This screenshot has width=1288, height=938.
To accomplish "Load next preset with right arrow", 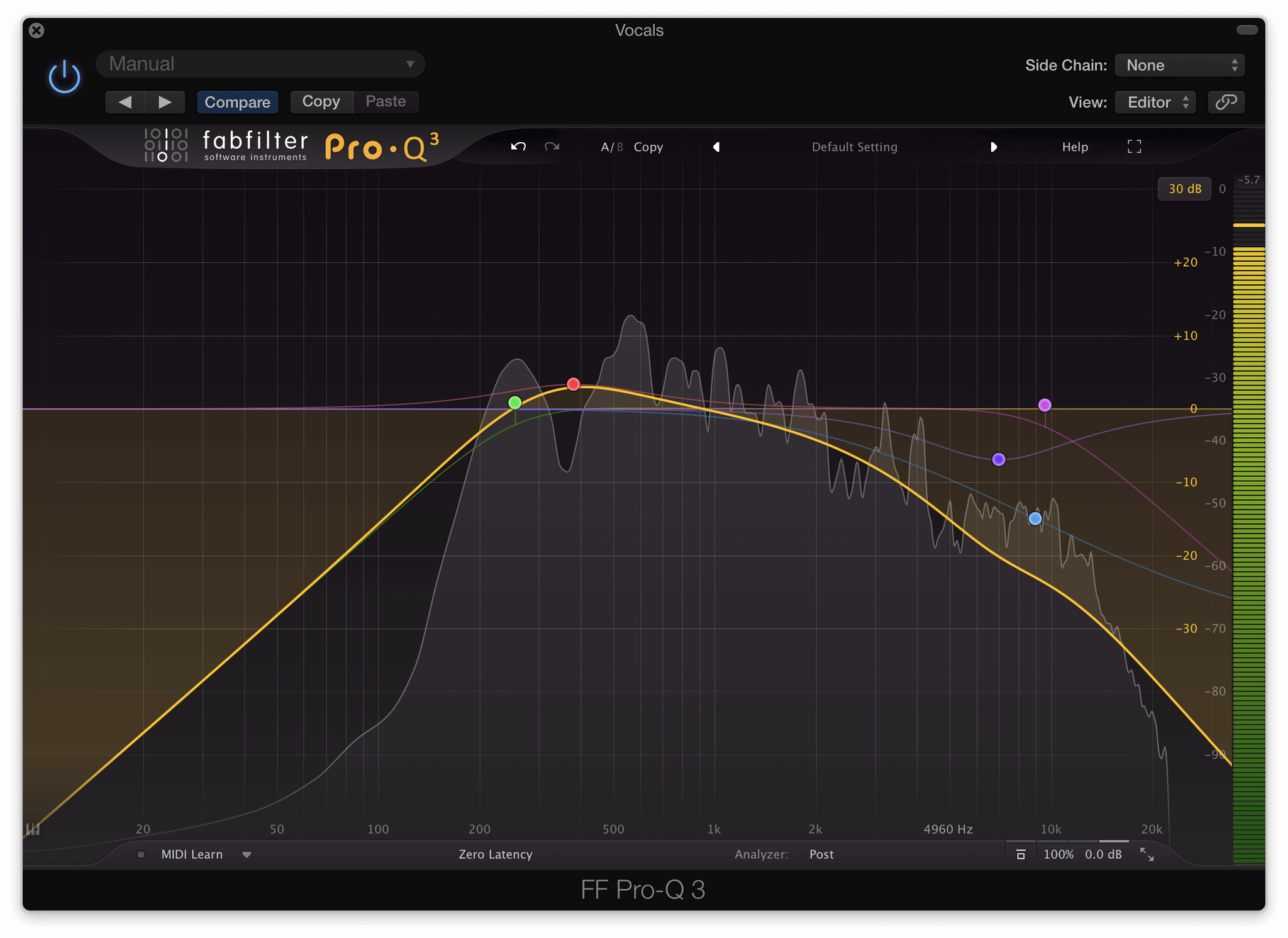I will click(993, 147).
